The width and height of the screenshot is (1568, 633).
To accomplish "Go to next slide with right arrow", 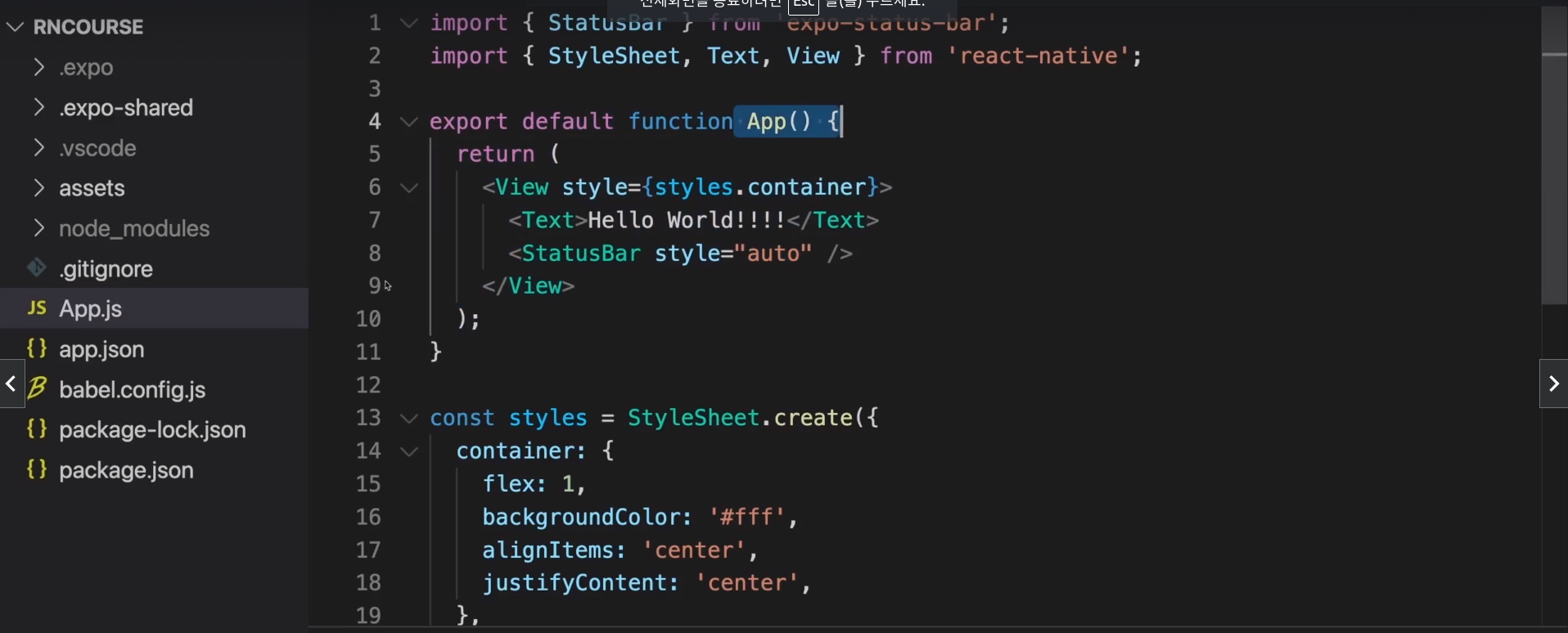I will point(1553,383).
